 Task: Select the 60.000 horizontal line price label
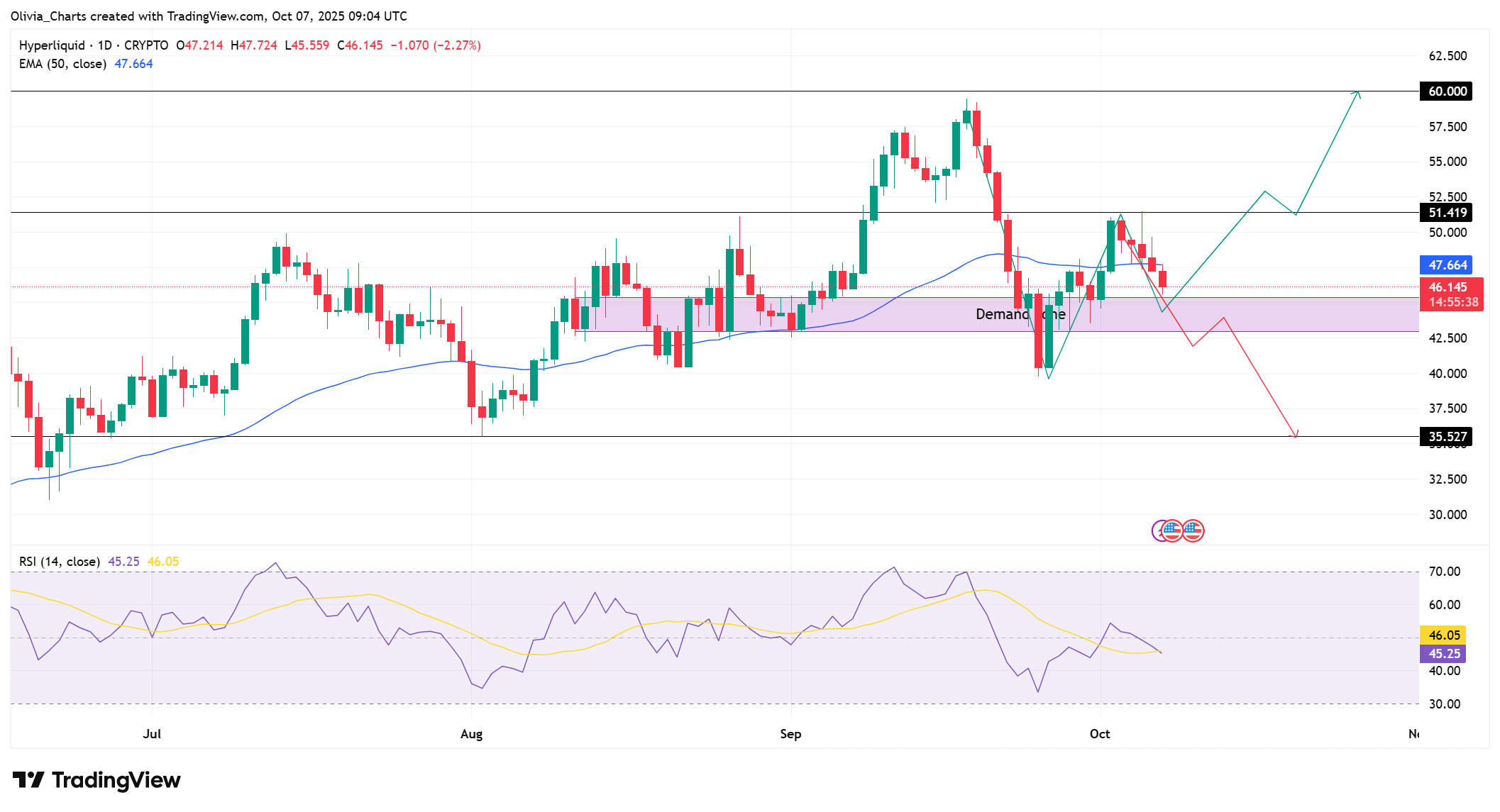pyautogui.click(x=1446, y=91)
